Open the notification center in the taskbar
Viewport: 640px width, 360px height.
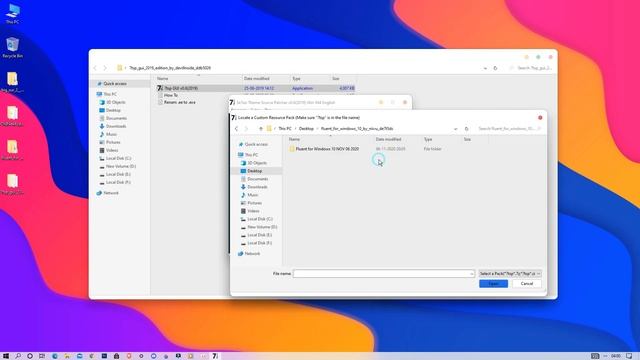click(x=629, y=356)
